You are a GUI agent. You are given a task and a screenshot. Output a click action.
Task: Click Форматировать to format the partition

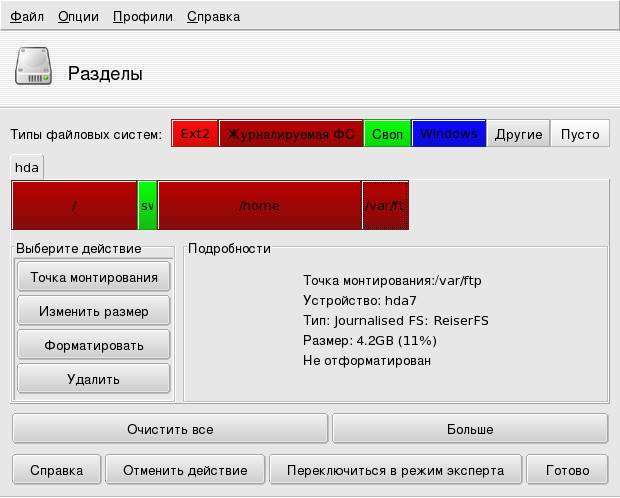click(94, 345)
